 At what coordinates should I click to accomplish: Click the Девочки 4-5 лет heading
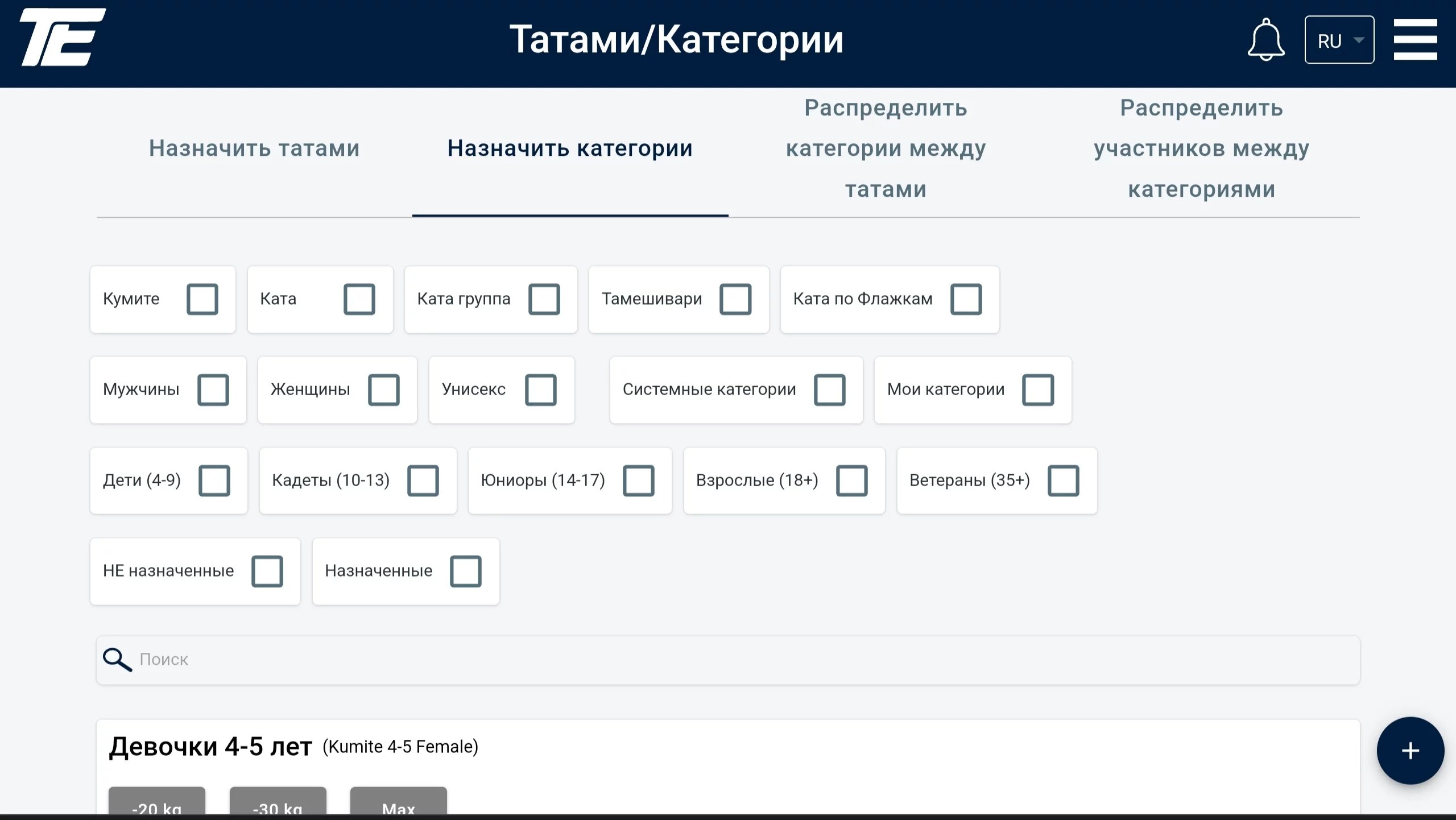point(210,747)
